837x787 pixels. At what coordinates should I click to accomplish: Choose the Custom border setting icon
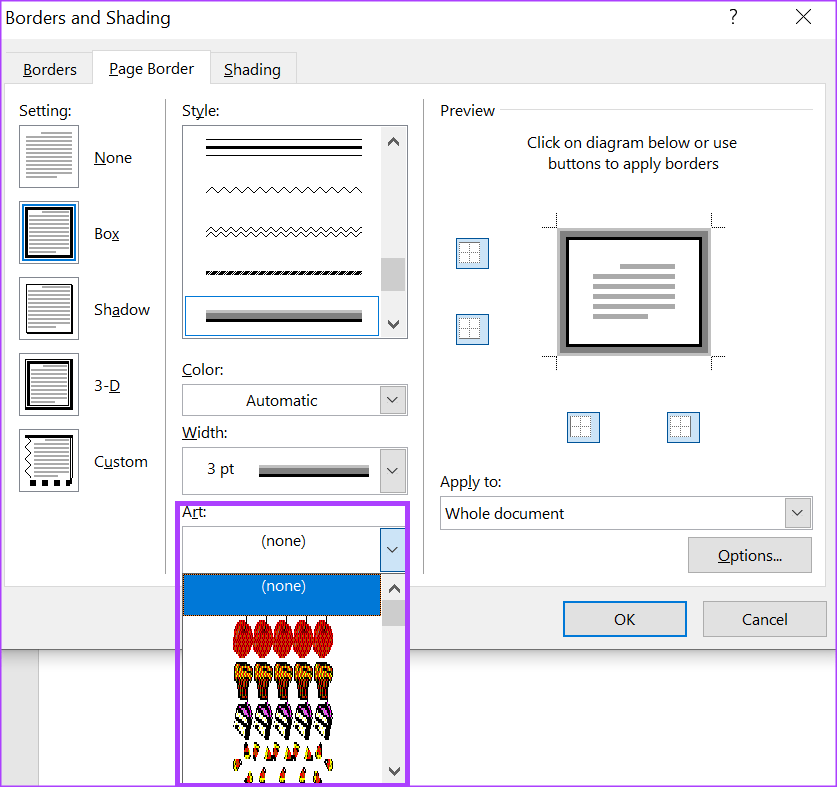pos(49,460)
